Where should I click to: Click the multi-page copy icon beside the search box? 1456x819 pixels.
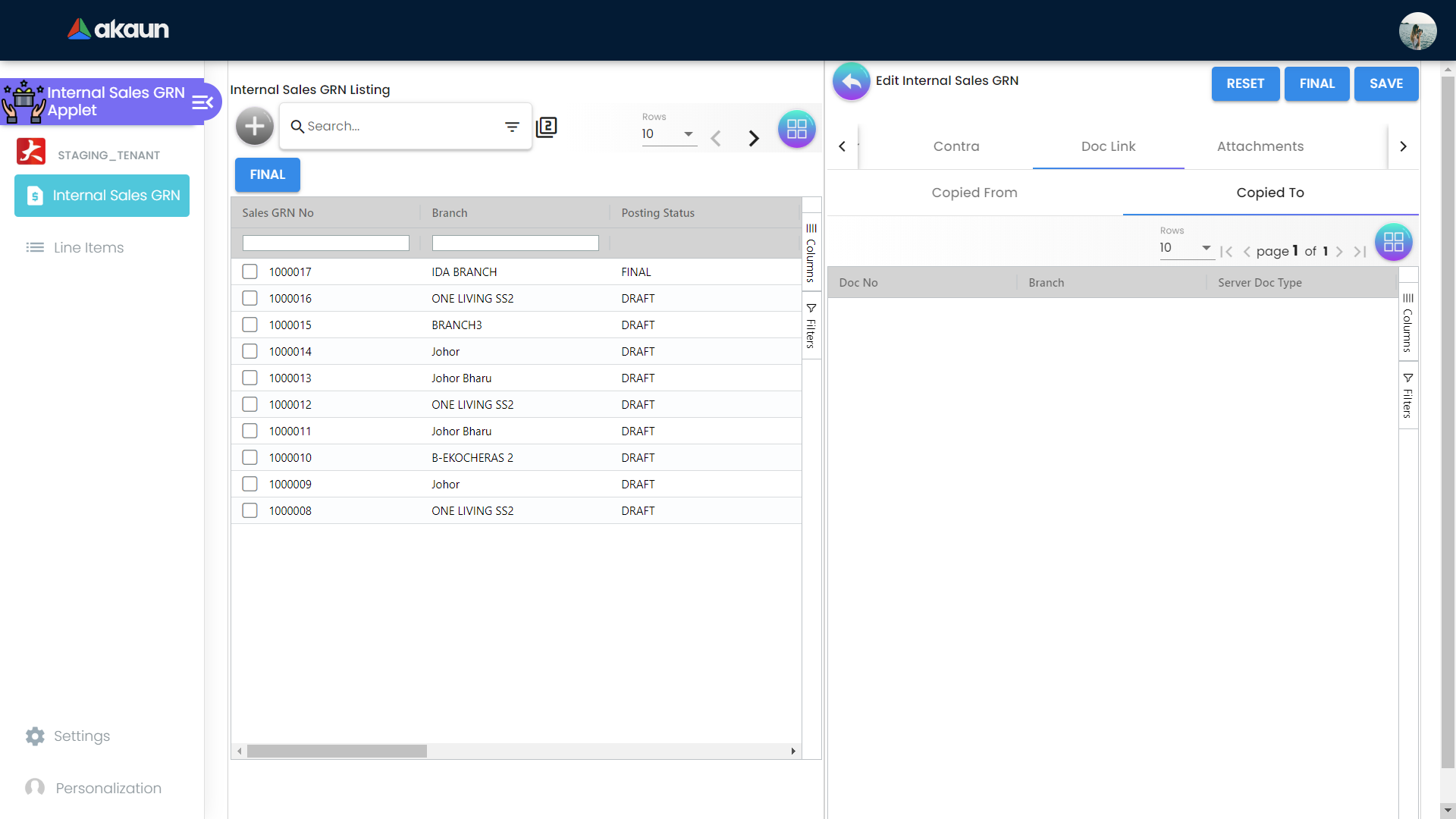click(x=546, y=127)
